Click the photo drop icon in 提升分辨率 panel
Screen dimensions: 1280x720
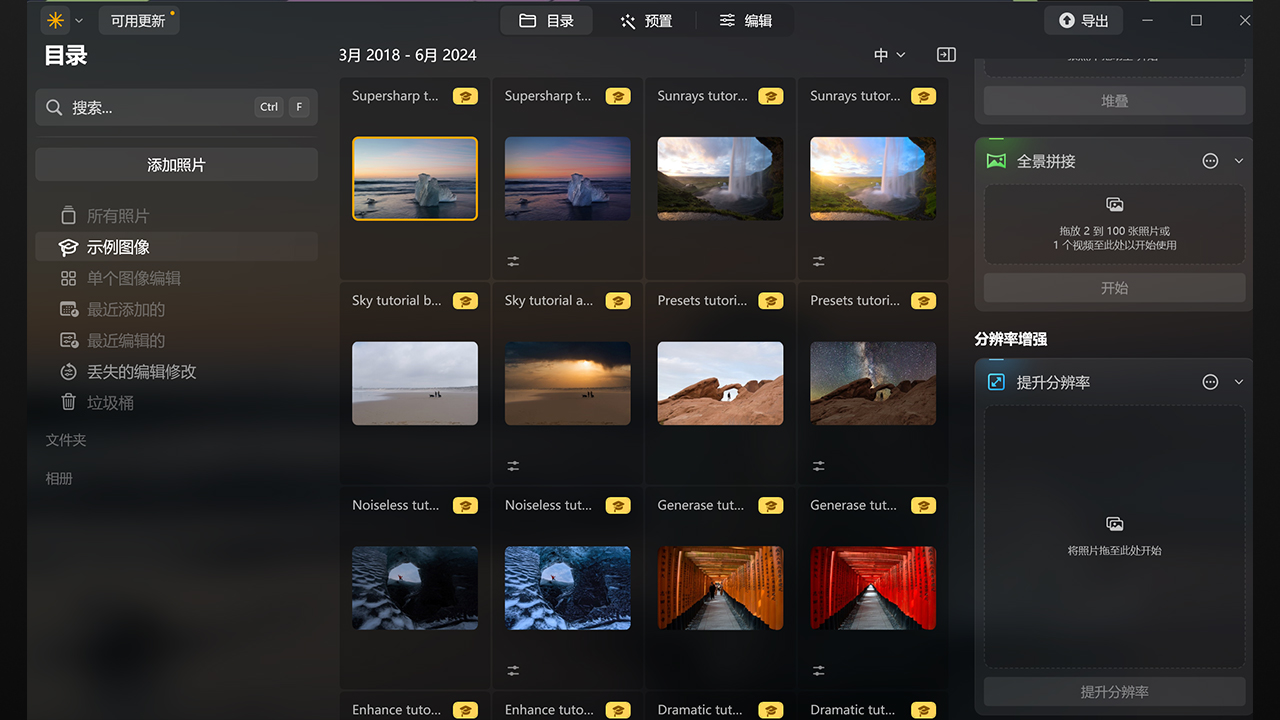[1114, 524]
